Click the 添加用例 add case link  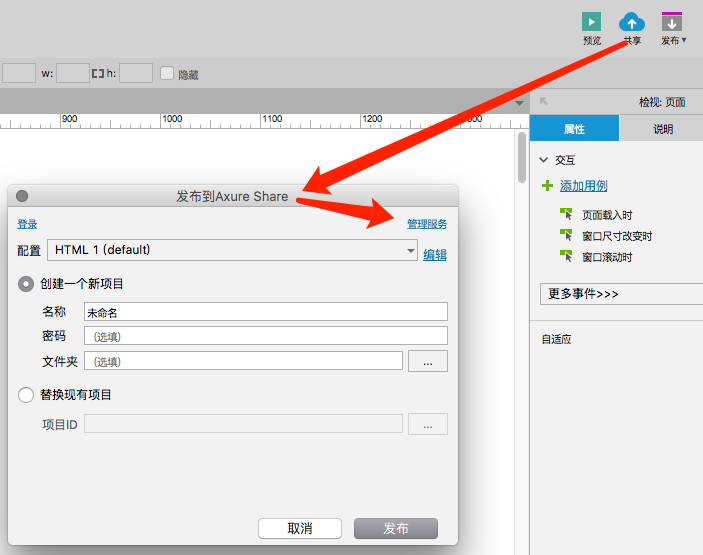583,186
